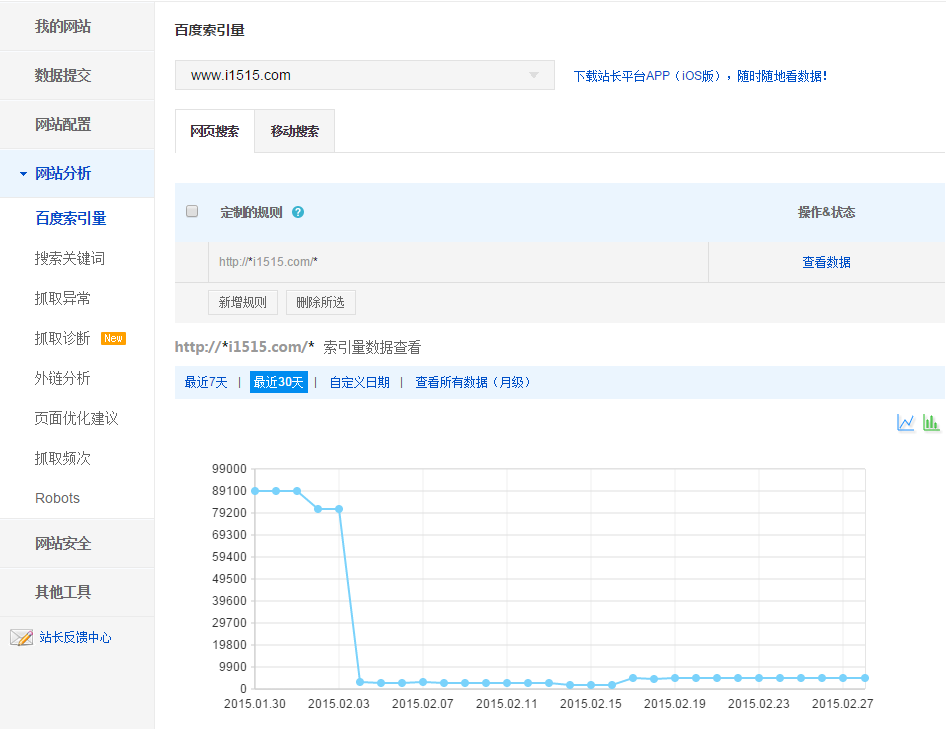Expand the 网站配置 sidebar section
946x729 pixels.
(63, 124)
